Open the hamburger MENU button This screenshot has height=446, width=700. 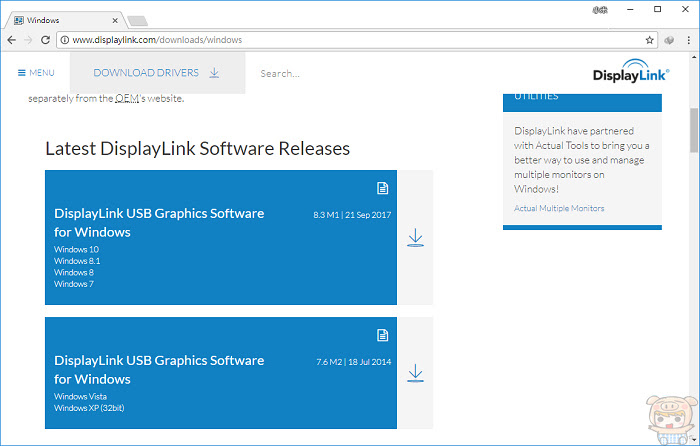36,73
